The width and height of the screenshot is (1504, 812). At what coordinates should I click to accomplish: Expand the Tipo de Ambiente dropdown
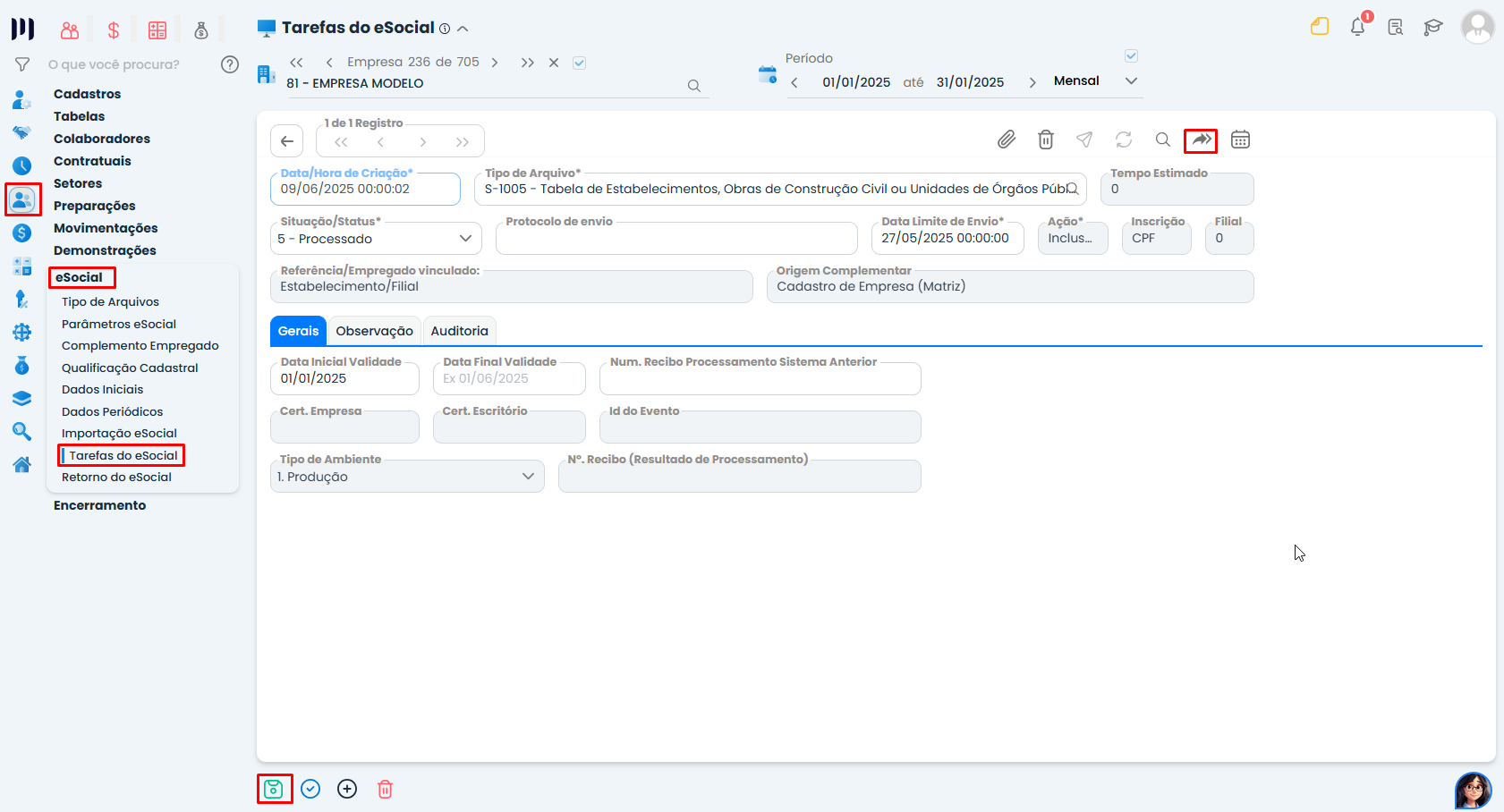(528, 476)
